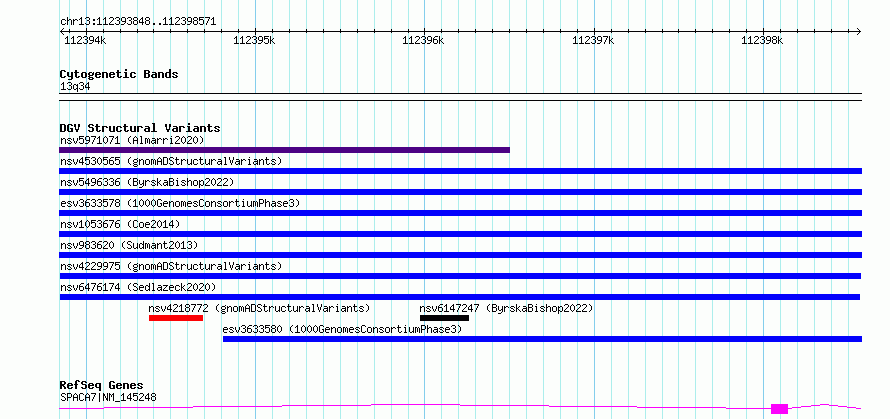
Task: Click blue bar under esv3633578
Action: 460,213
